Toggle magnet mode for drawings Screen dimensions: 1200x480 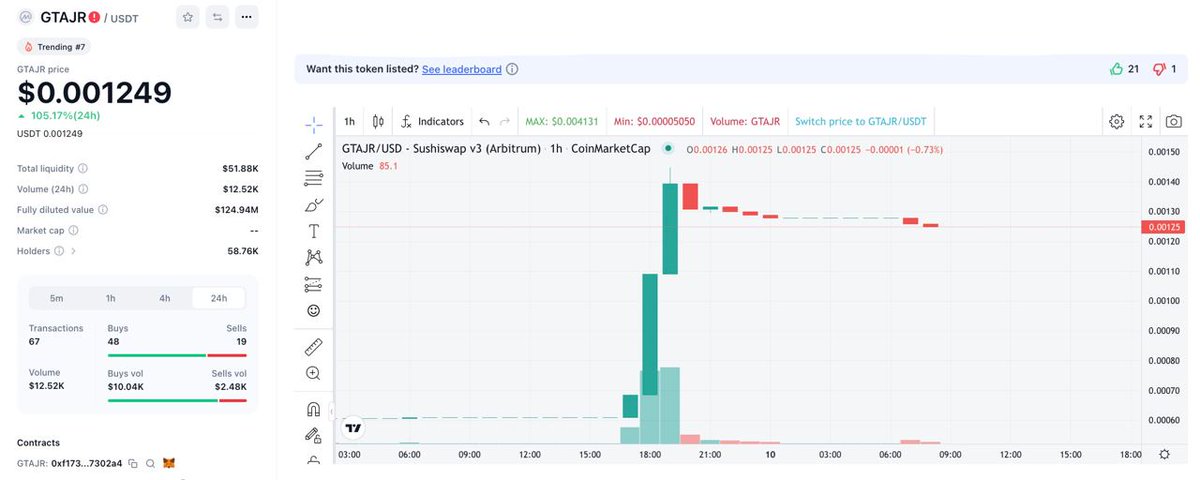coord(314,409)
